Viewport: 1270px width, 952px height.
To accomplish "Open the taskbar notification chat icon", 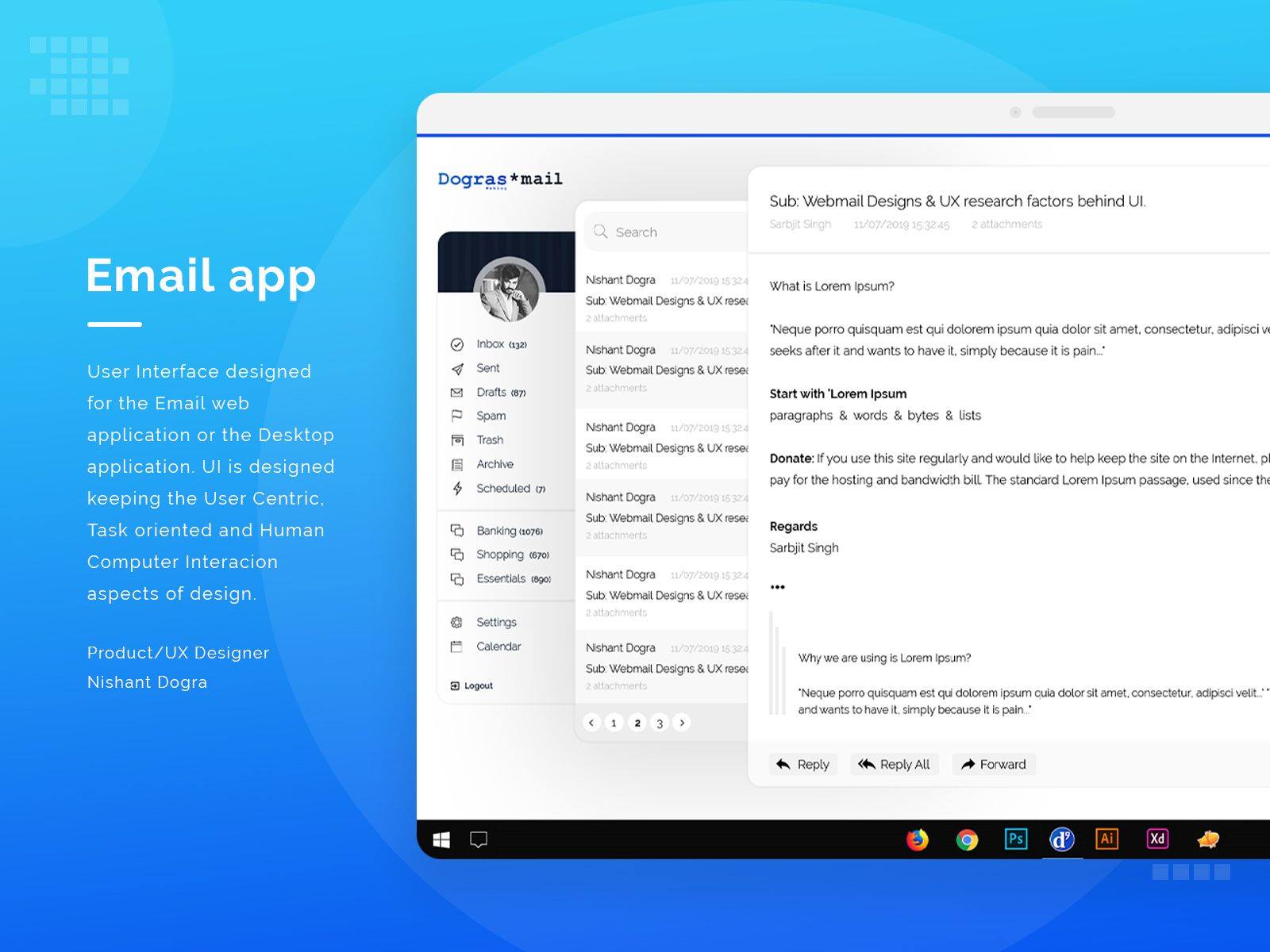I will pos(479,839).
